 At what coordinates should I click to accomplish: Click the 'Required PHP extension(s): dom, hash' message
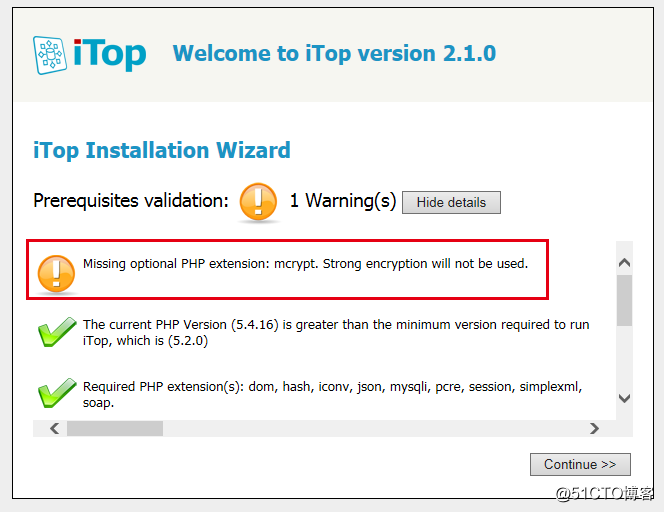coord(332,394)
